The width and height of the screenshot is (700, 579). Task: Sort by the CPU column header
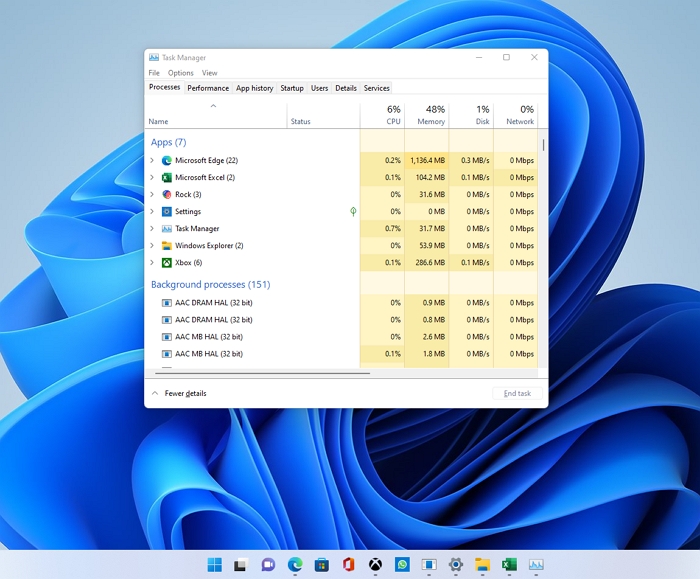[x=382, y=115]
